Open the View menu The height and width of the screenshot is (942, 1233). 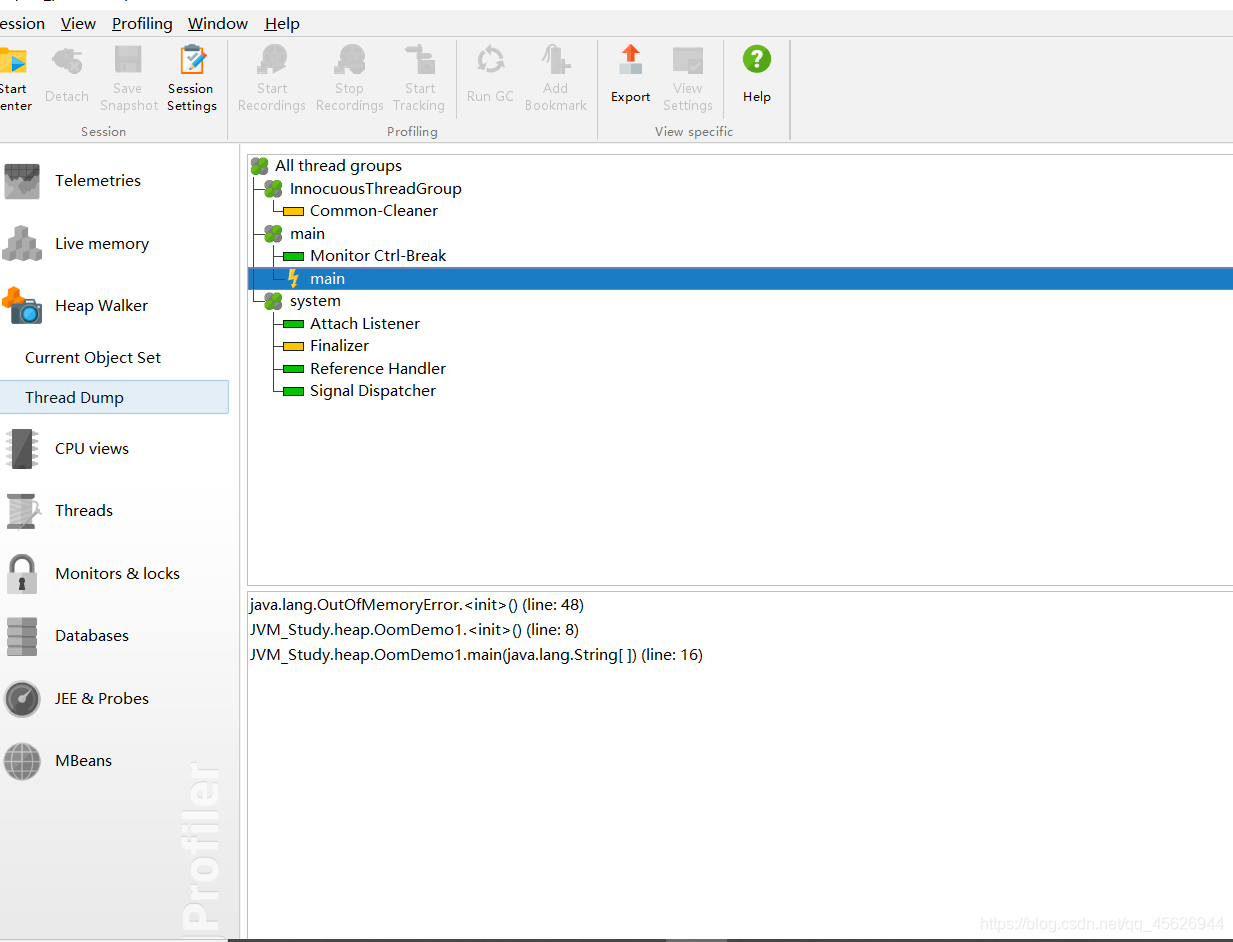(x=78, y=23)
